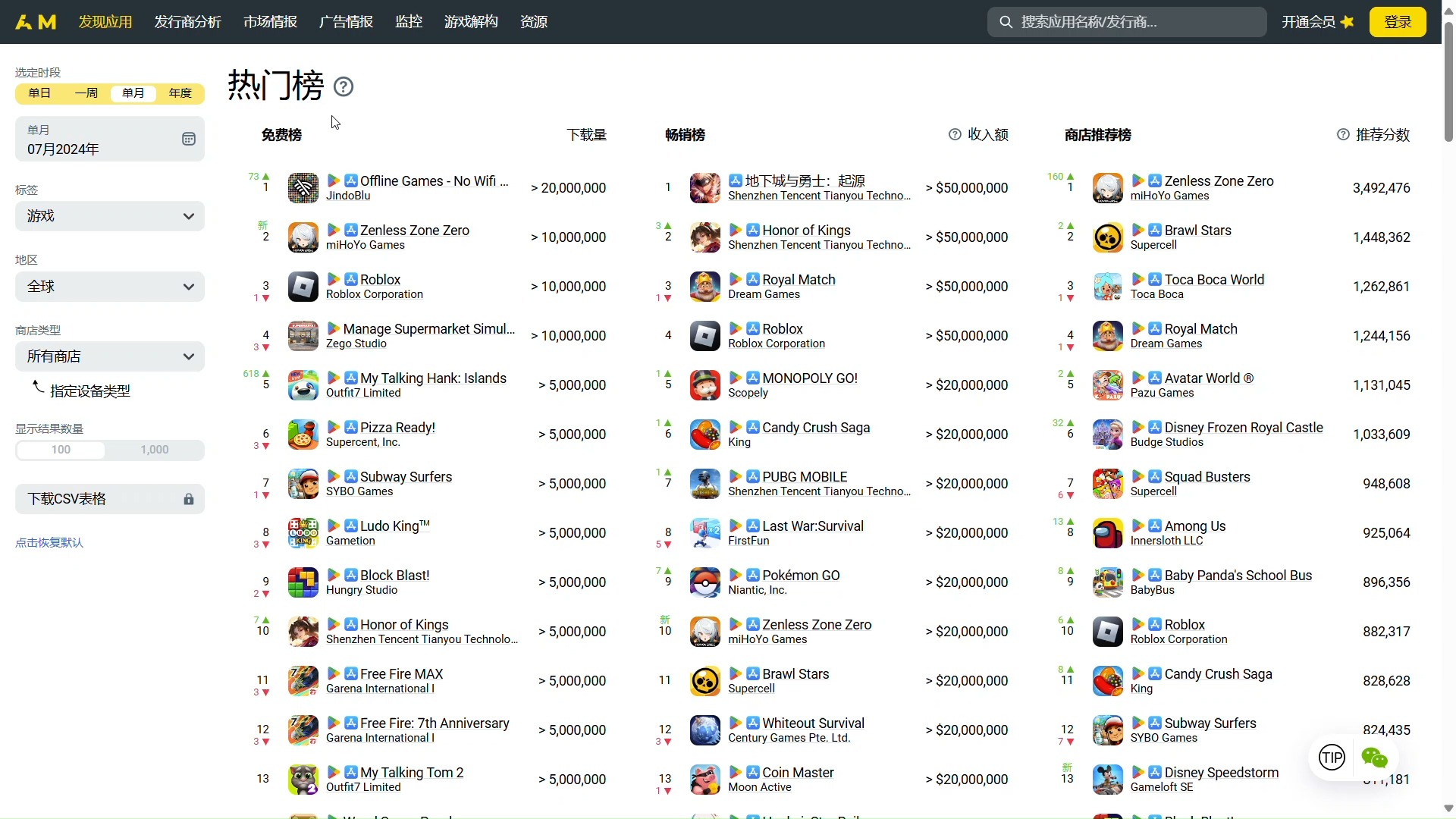Click Disney Speedstorm app icon
1456x819 pixels.
point(1108,780)
